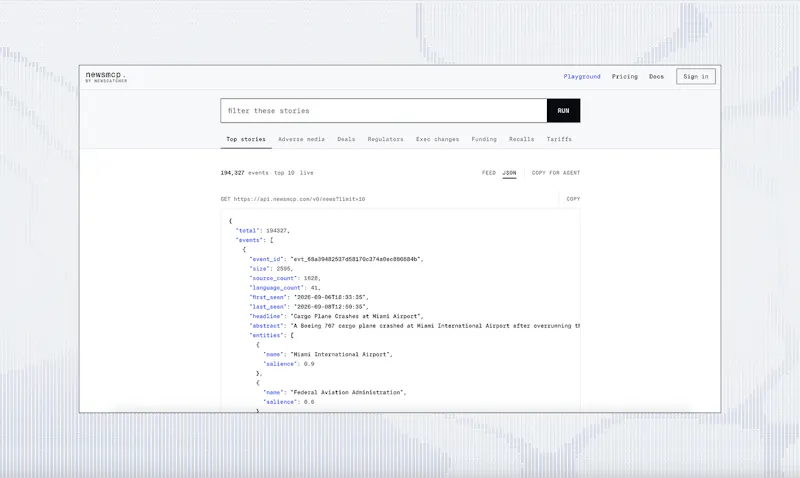The height and width of the screenshot is (478, 800).
Task: Select the Top stories tab
Action: coord(246,139)
